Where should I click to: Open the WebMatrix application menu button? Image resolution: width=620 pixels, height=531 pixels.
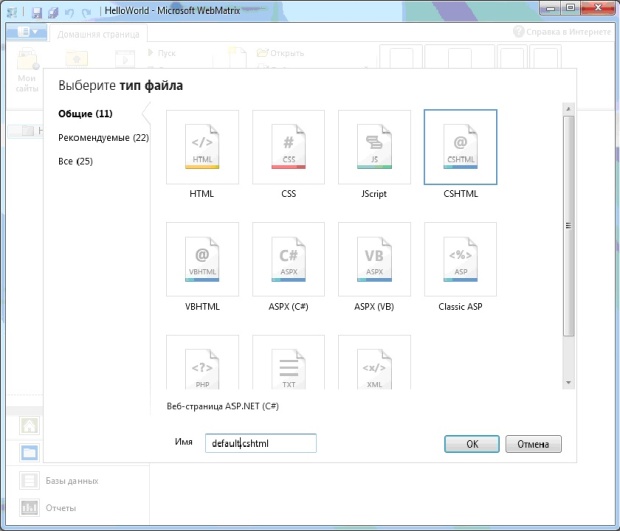[x=27, y=32]
